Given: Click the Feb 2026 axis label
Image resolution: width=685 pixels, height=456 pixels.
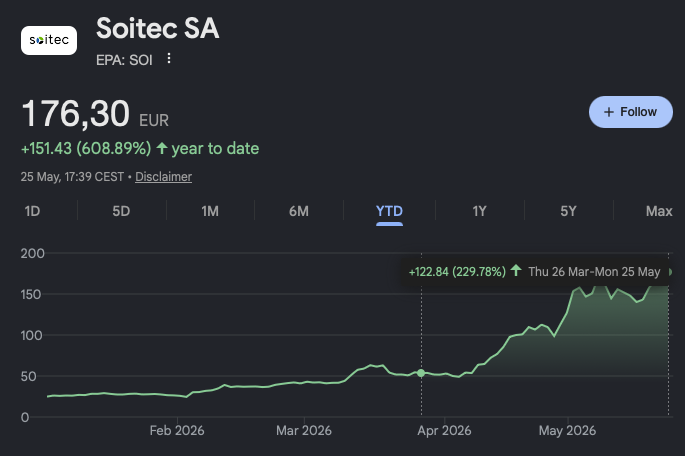Looking at the screenshot, I should point(177,431).
